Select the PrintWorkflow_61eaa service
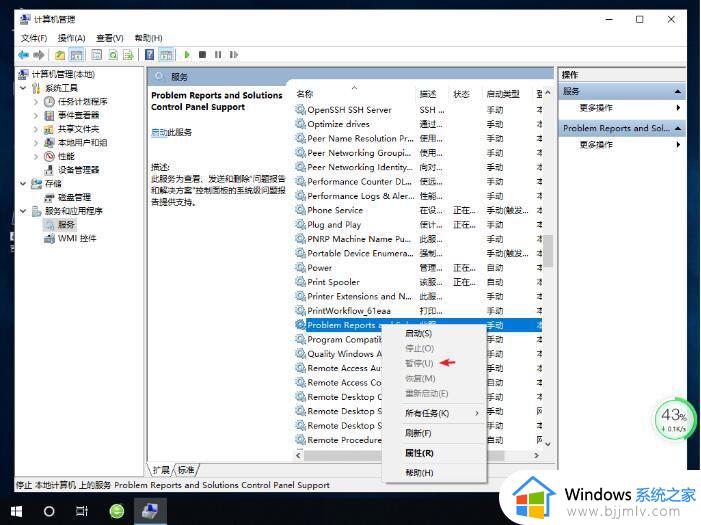The height and width of the screenshot is (525, 701). click(349, 311)
